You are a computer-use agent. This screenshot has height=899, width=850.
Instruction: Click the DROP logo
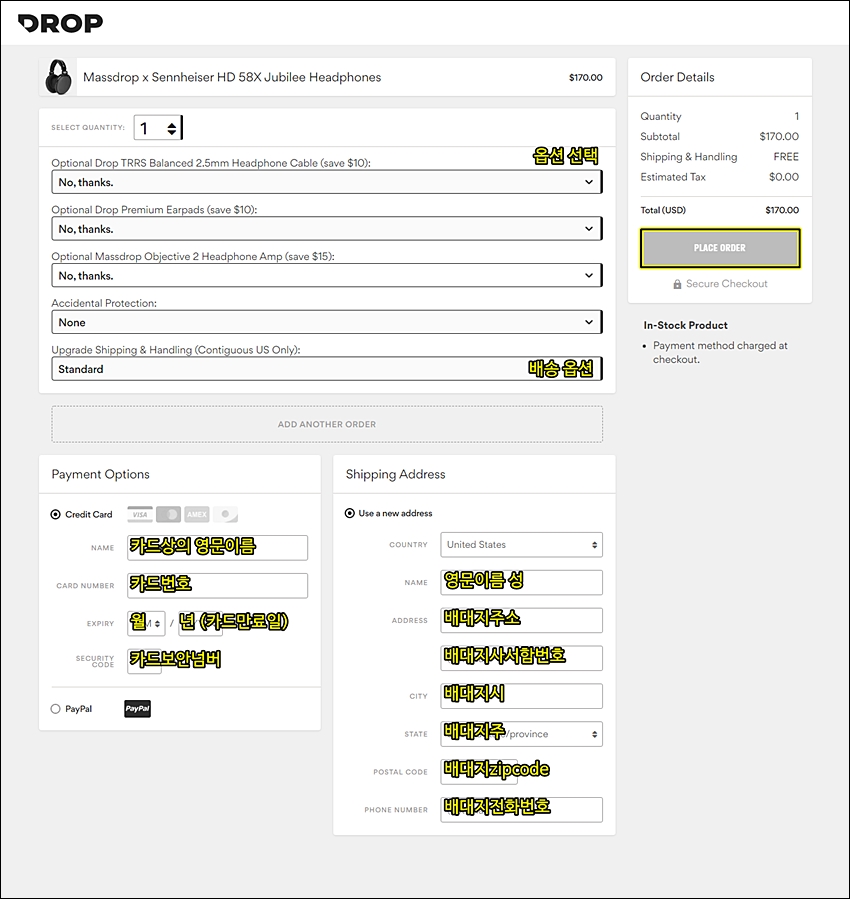click(60, 23)
